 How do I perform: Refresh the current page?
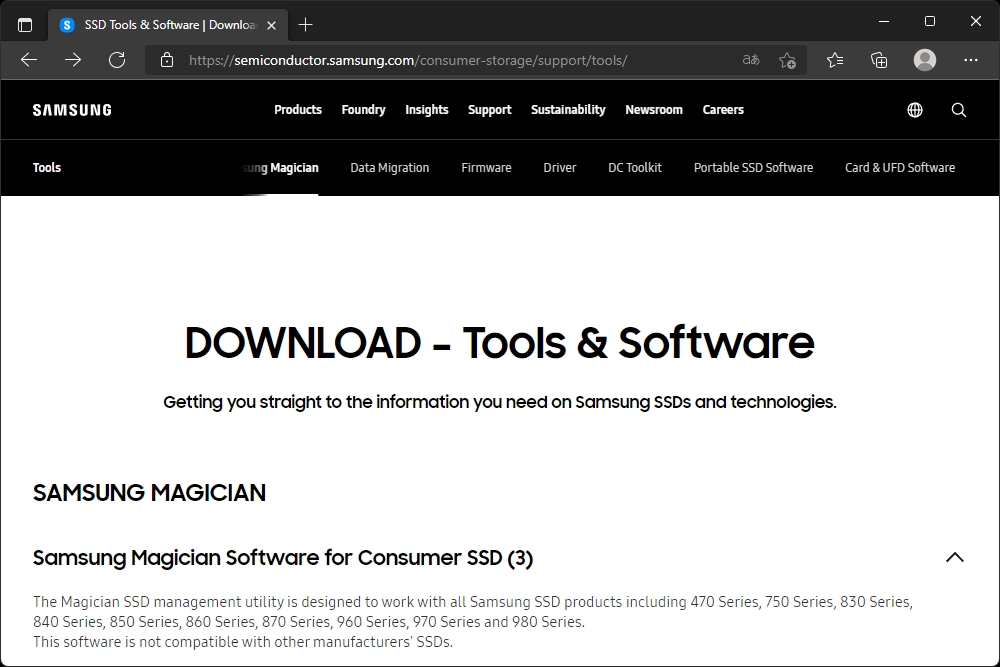coord(117,60)
